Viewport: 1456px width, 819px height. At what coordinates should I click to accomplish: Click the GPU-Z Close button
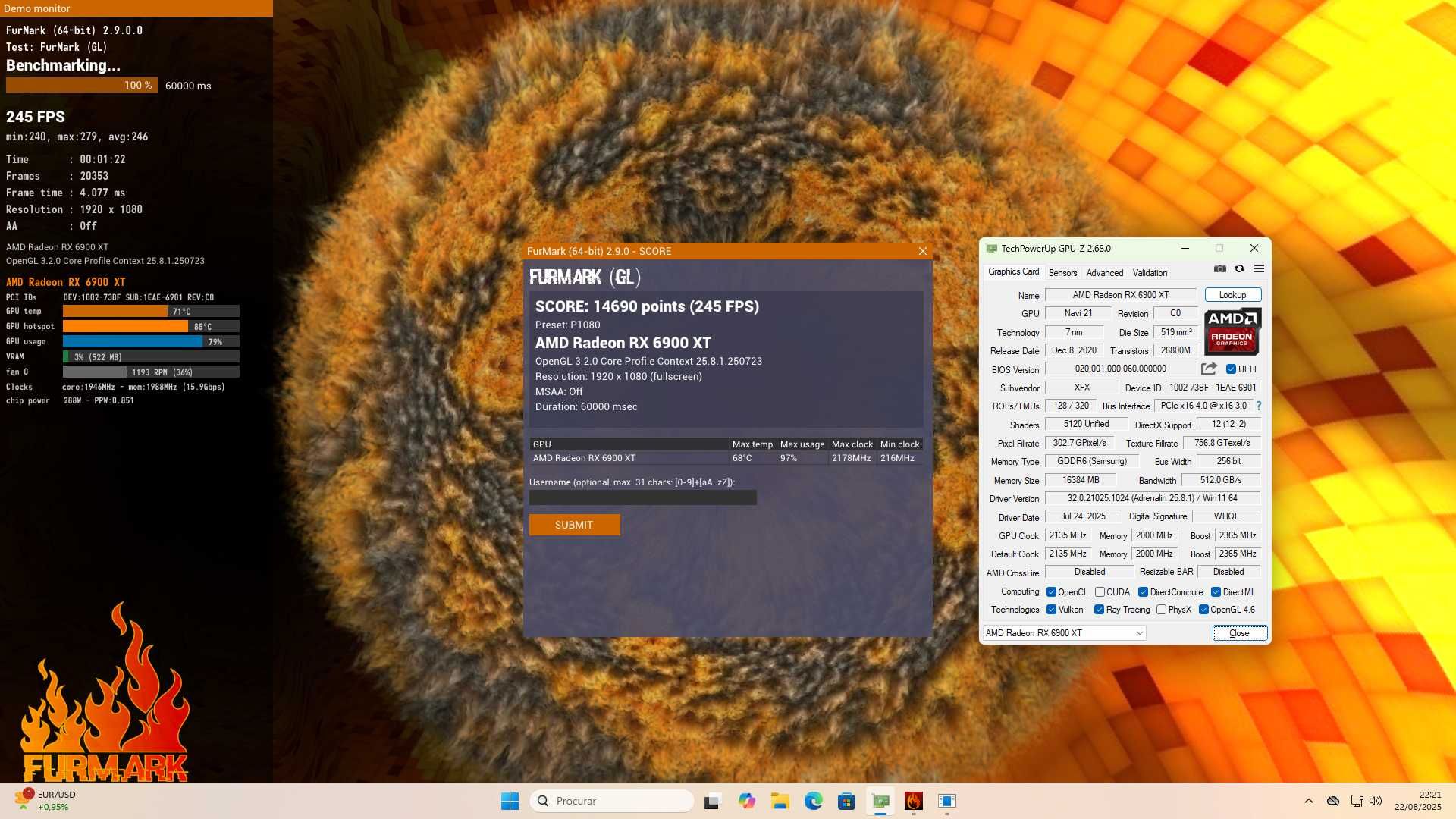coord(1239,633)
